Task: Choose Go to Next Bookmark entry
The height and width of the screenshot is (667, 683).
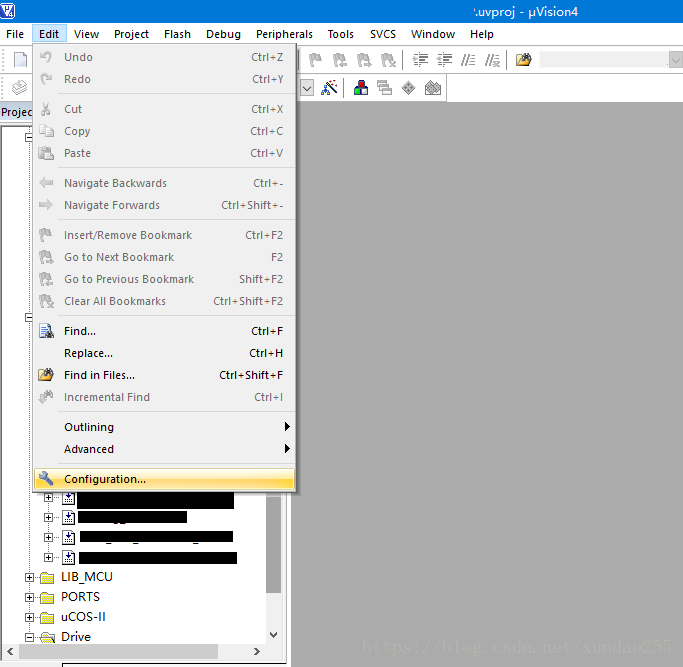Action: 164,257
